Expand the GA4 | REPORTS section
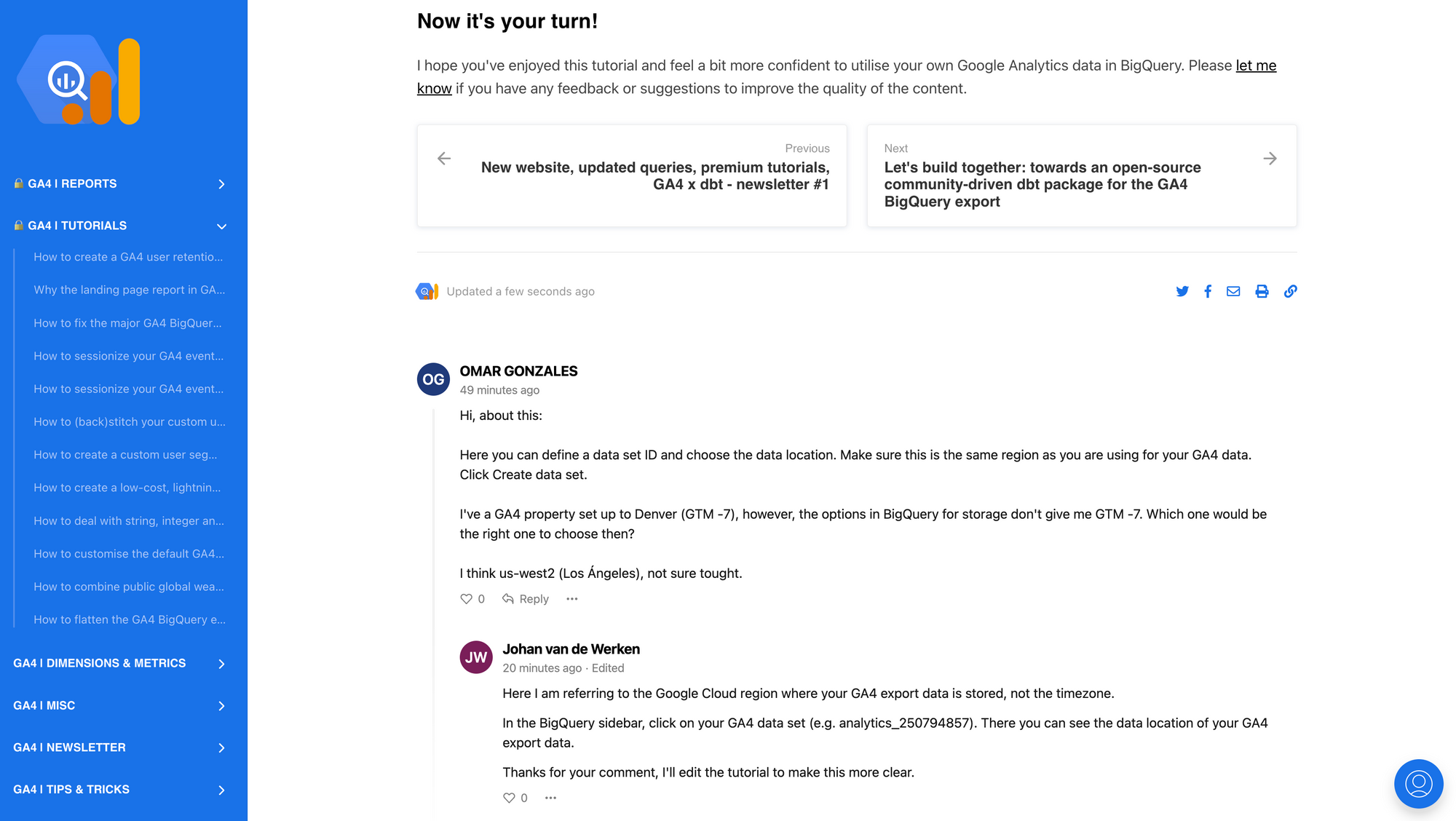 (x=120, y=183)
